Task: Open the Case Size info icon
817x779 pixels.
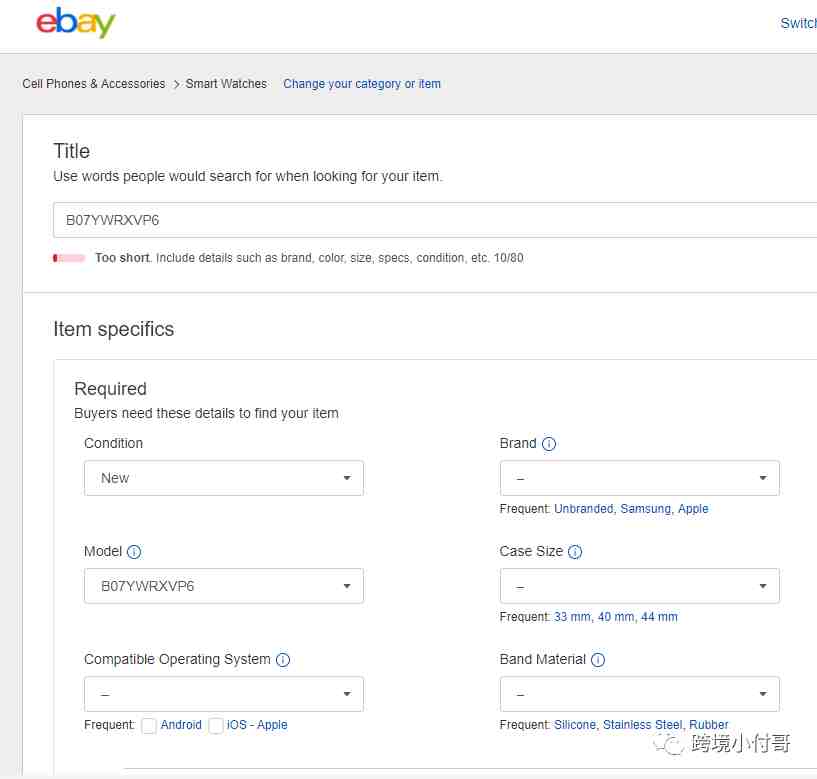Action: (x=575, y=552)
